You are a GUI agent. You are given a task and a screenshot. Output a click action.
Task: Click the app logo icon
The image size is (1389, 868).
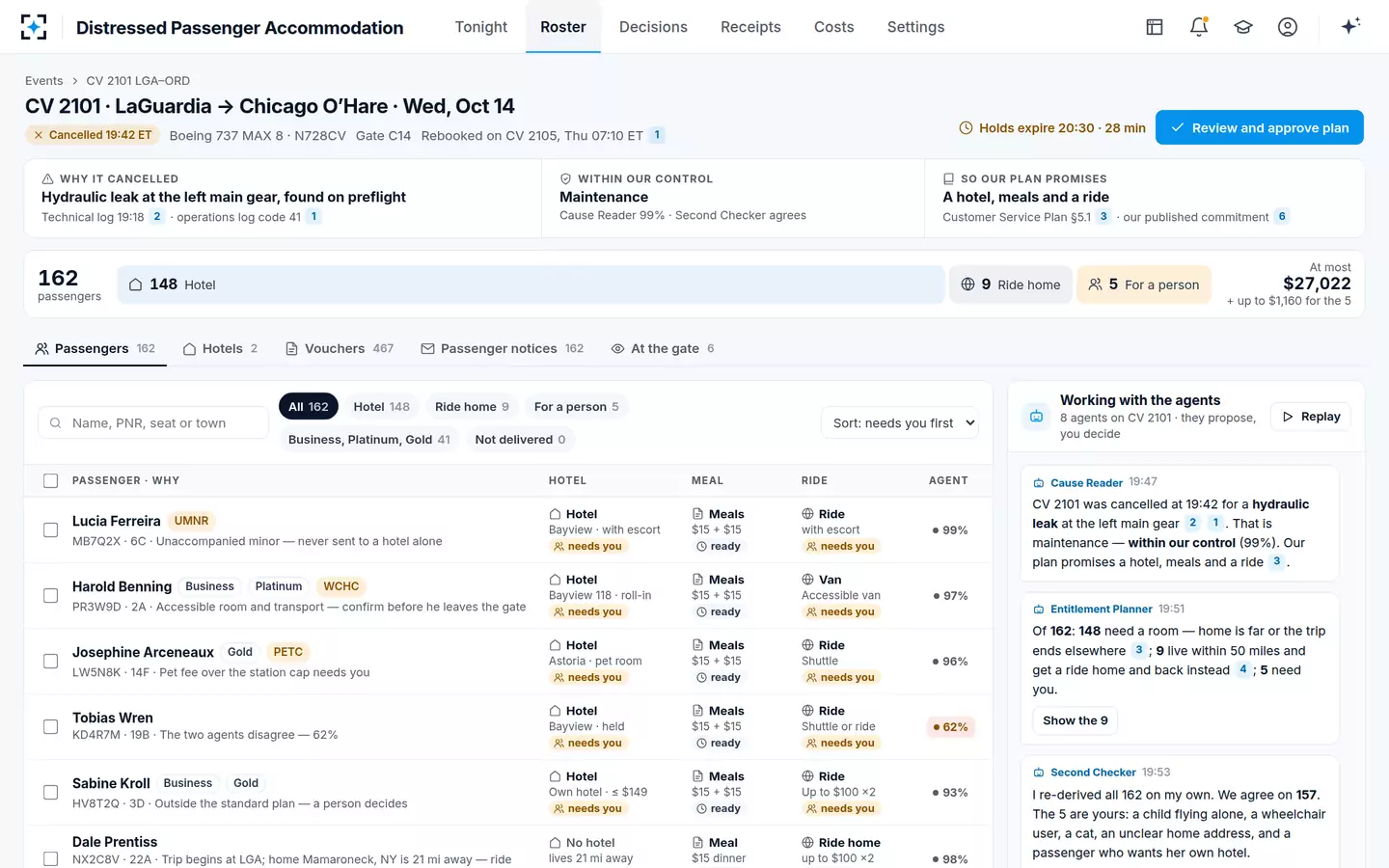(34, 27)
